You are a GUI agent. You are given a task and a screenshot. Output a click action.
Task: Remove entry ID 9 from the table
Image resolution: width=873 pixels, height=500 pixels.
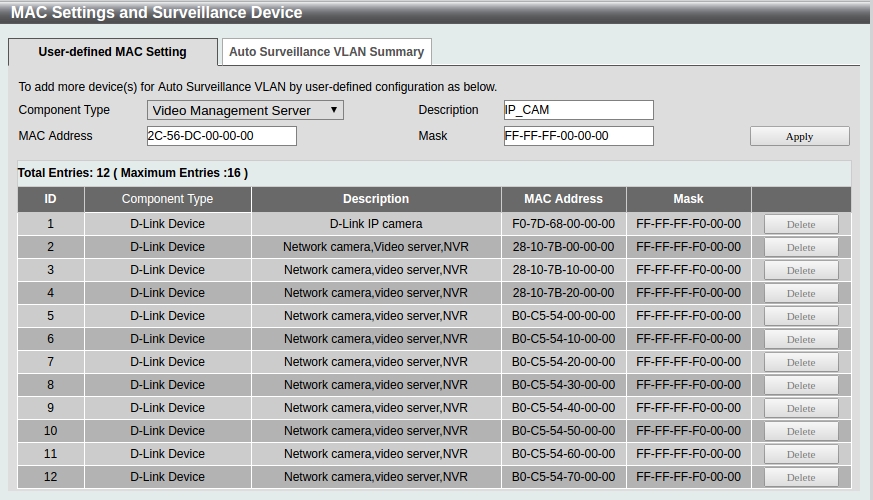(x=801, y=408)
